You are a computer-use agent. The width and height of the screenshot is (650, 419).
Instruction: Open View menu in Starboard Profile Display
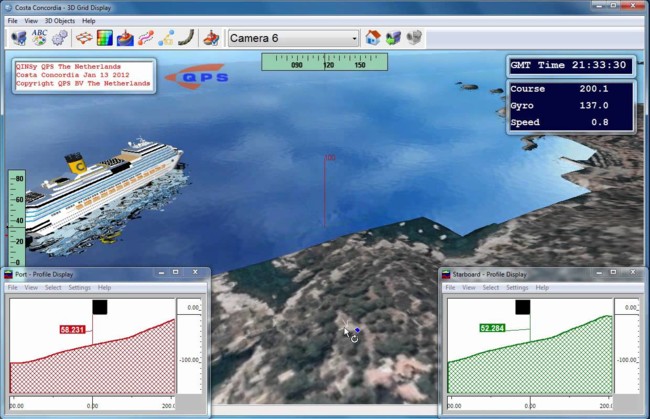469,287
